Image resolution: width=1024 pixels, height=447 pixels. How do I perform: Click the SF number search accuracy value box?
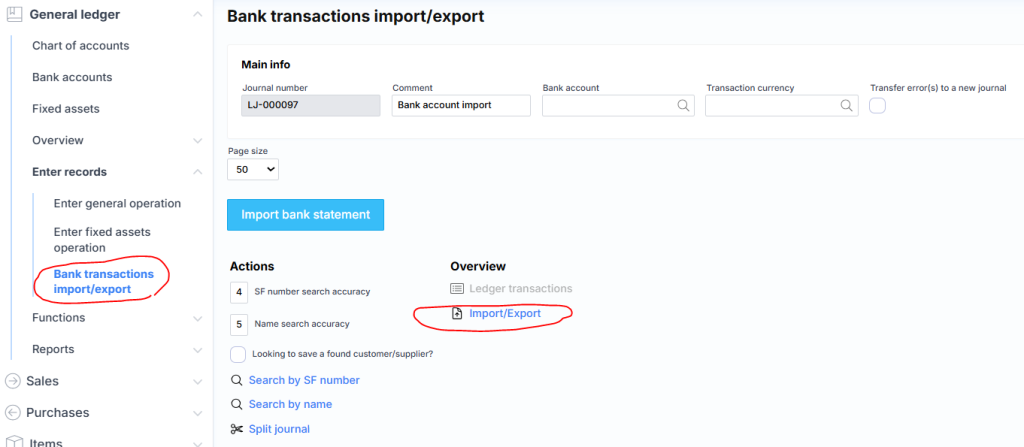tap(238, 292)
